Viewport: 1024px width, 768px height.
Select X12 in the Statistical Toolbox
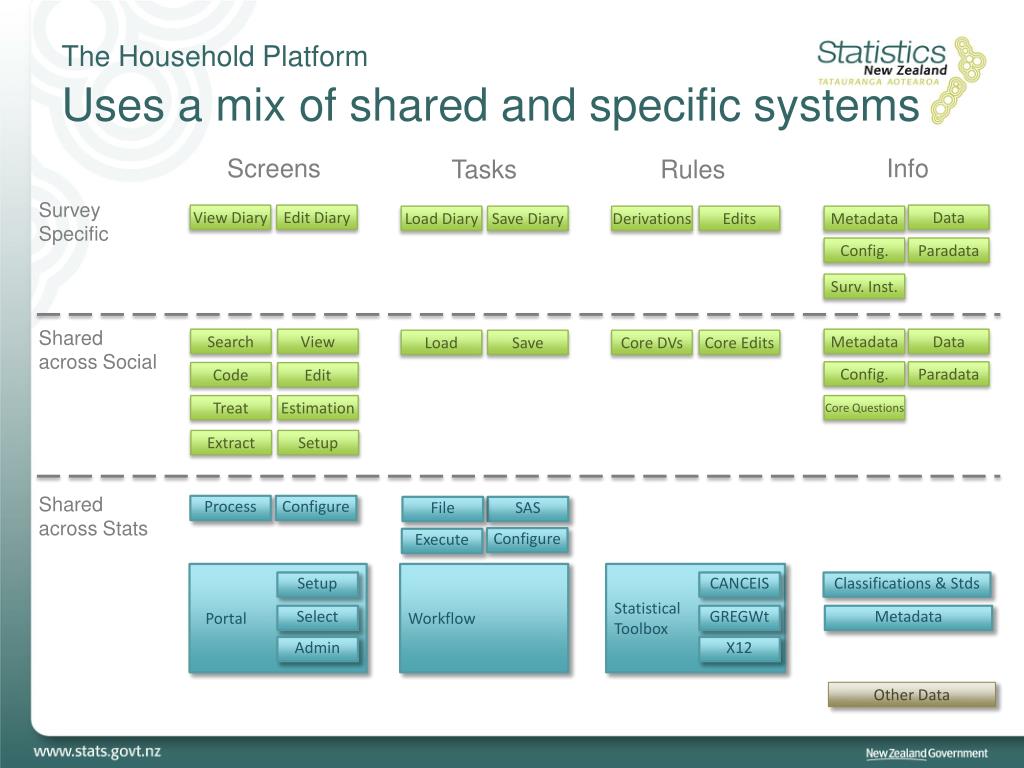click(739, 648)
